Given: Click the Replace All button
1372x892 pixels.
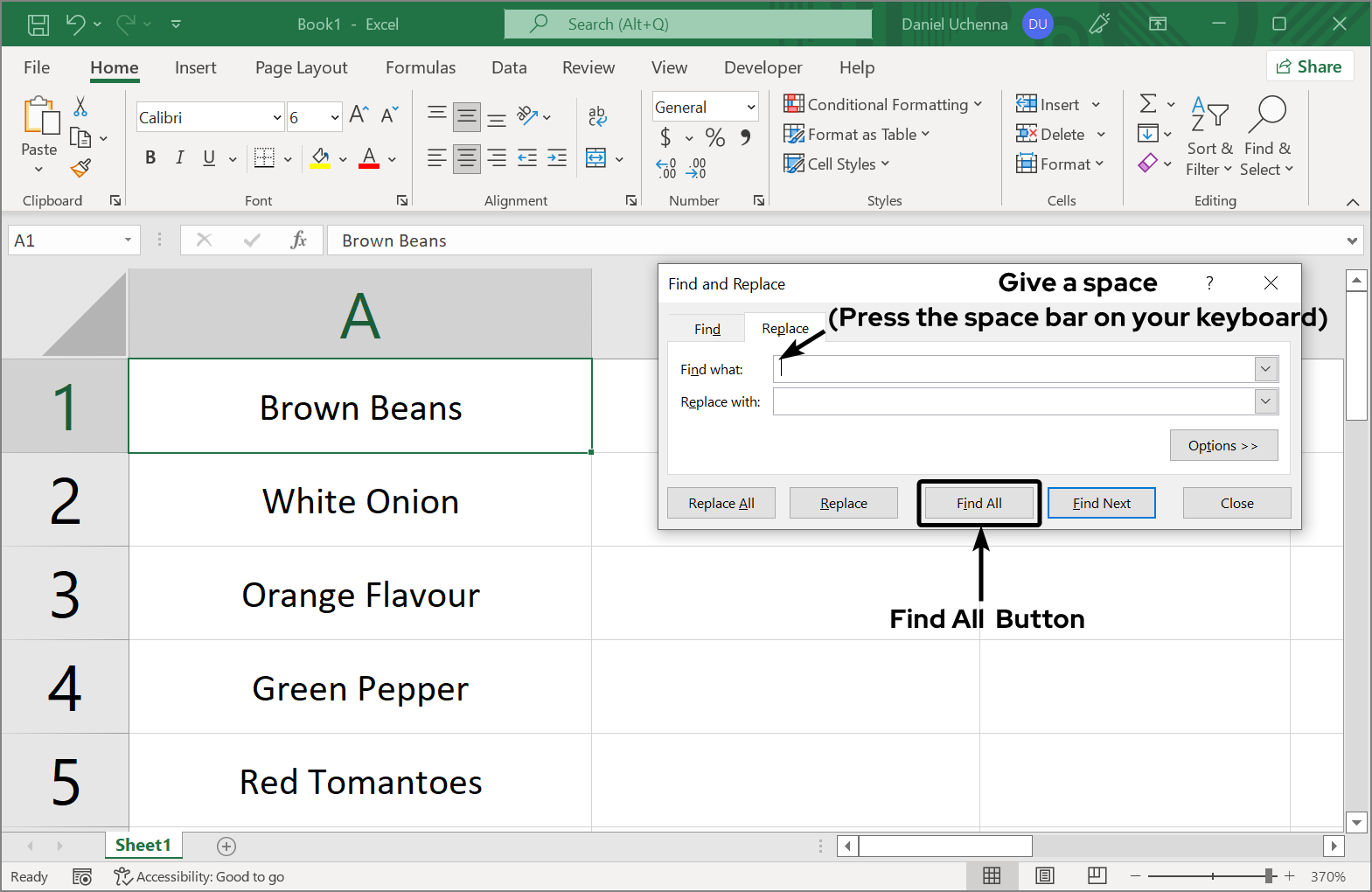Looking at the screenshot, I should [x=721, y=504].
